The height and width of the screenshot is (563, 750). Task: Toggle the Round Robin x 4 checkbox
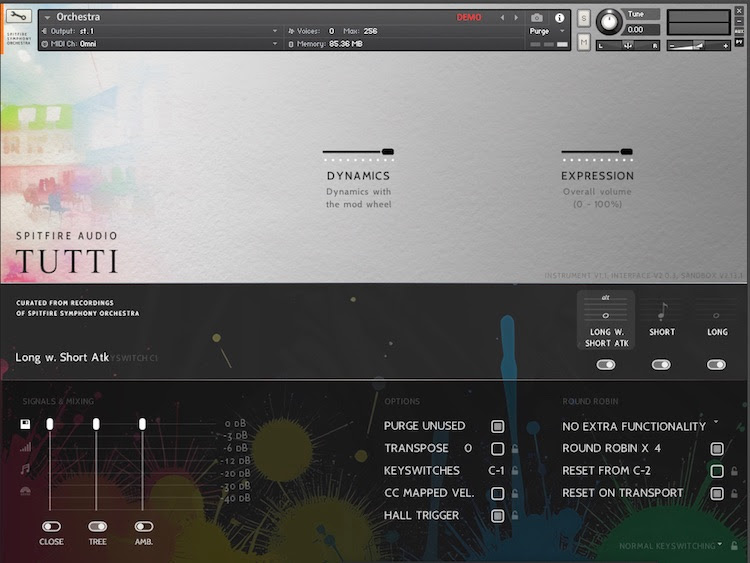(717, 449)
